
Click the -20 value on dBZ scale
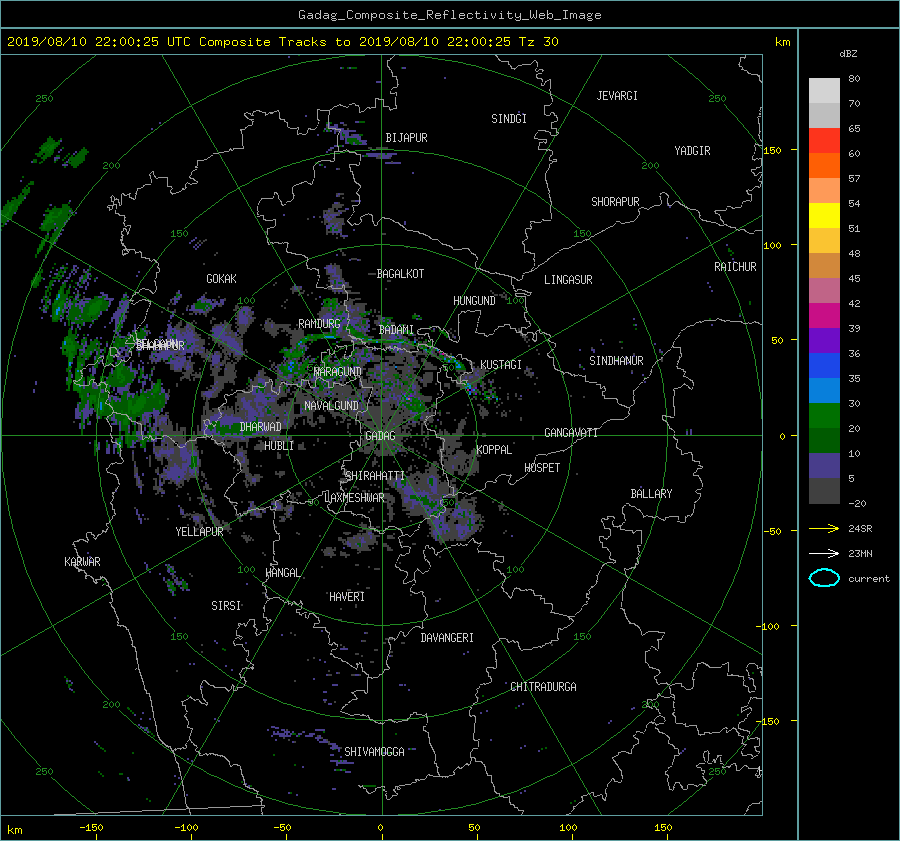click(x=857, y=503)
